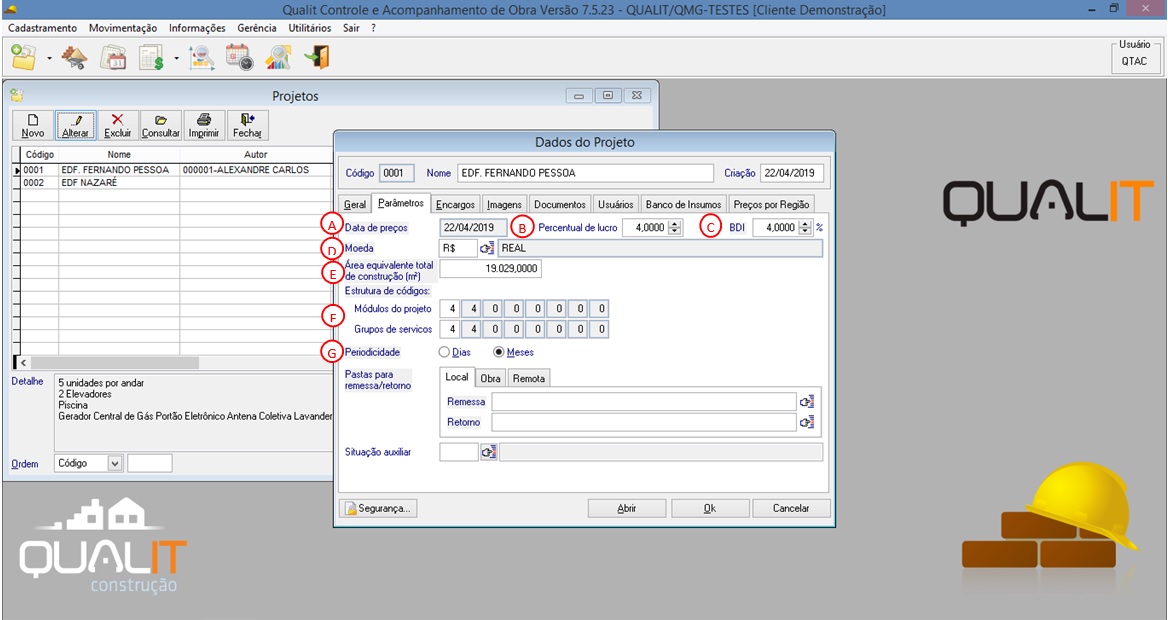Select the Remota folder tab
Viewport: 1168px width, 620px height.
(x=529, y=379)
